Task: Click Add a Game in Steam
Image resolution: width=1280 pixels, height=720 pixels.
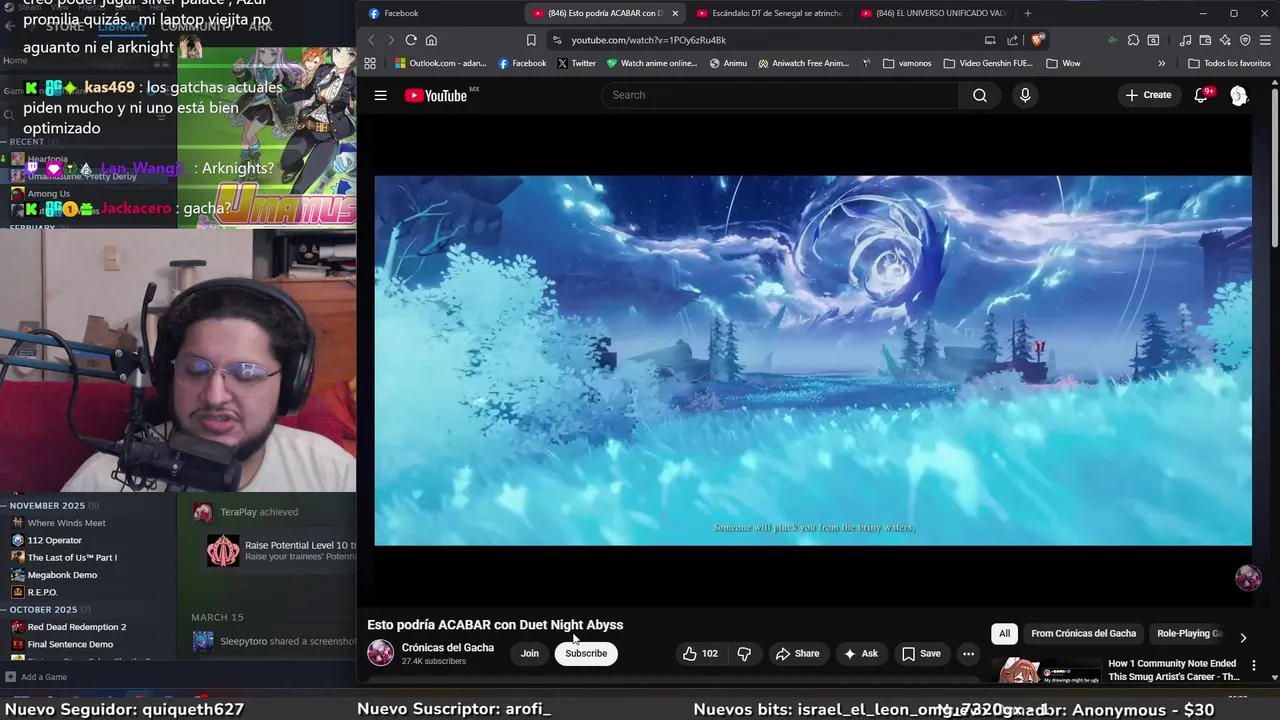Action: [36, 677]
